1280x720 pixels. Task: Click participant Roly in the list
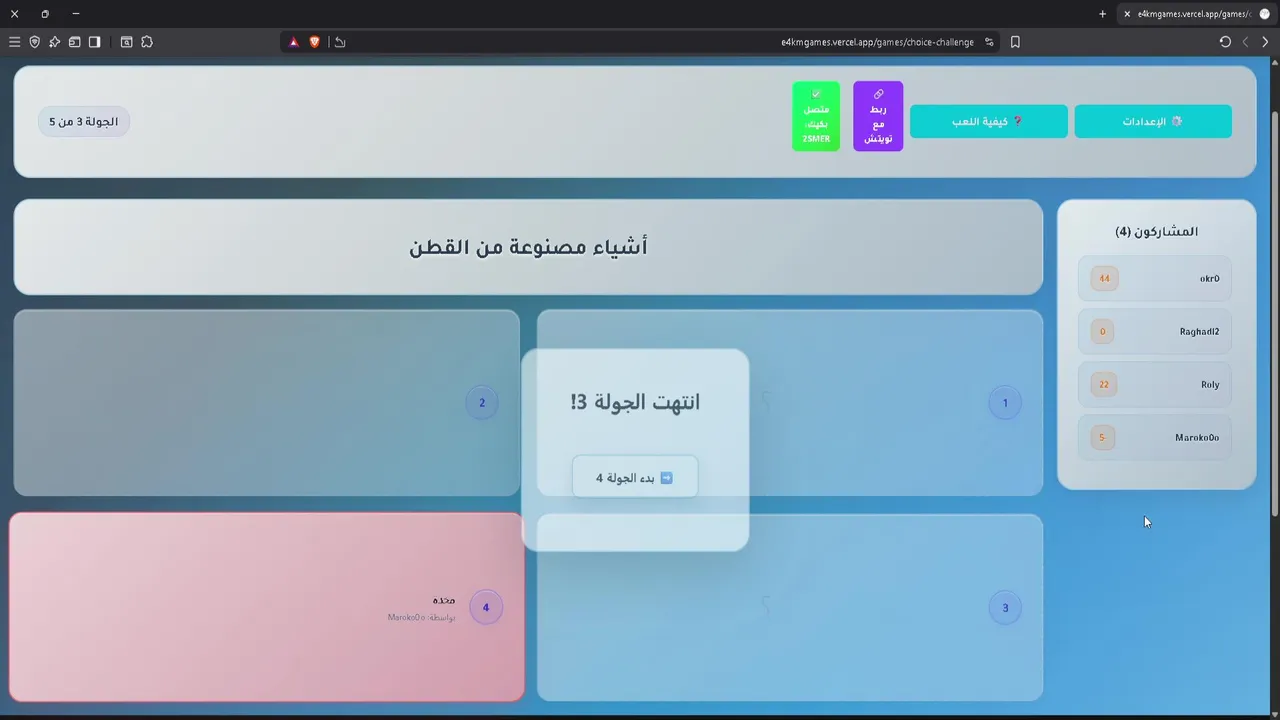[x=1155, y=385]
